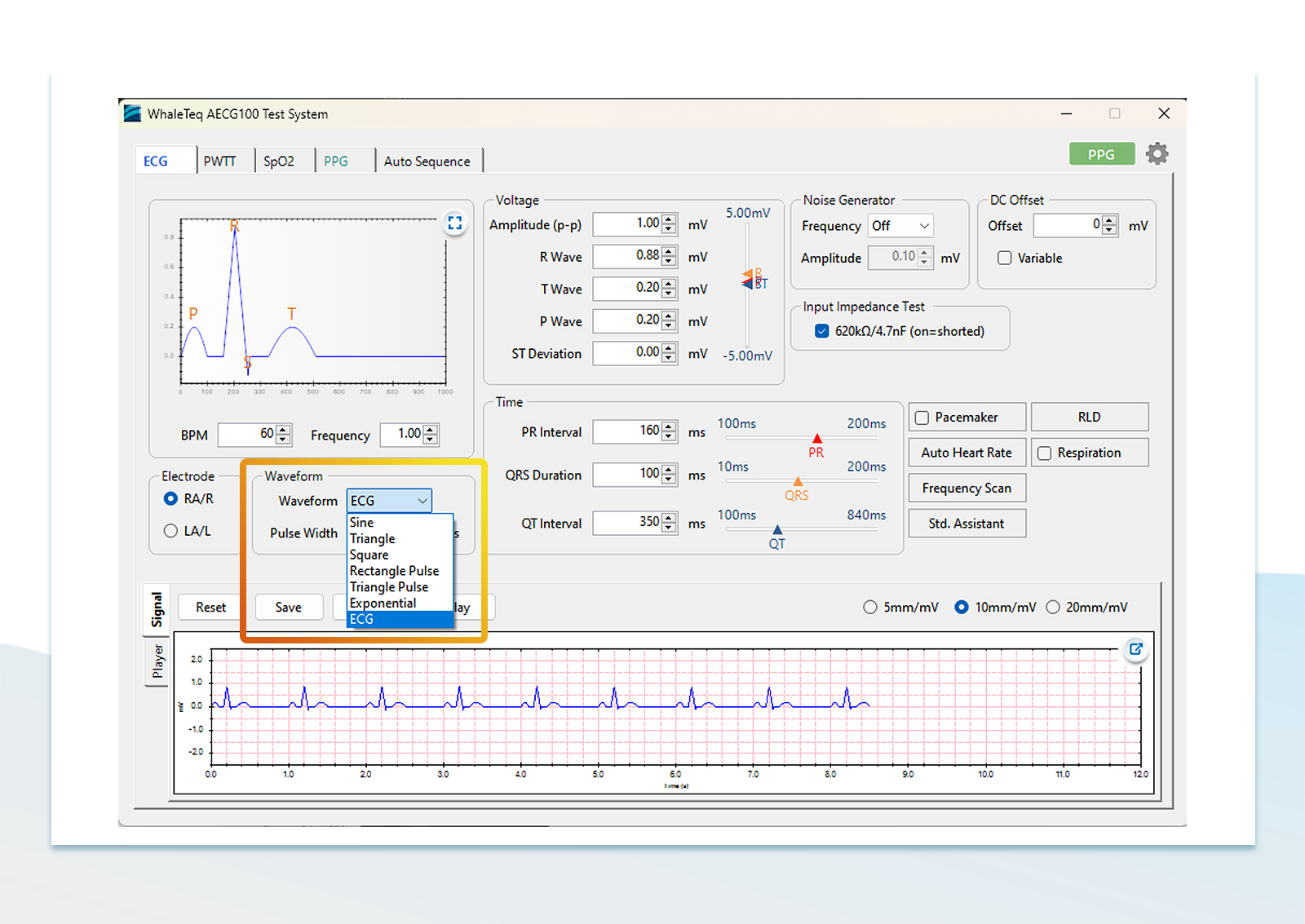
Task: Click the R Wave value field
Action: pyautogui.click(x=626, y=256)
